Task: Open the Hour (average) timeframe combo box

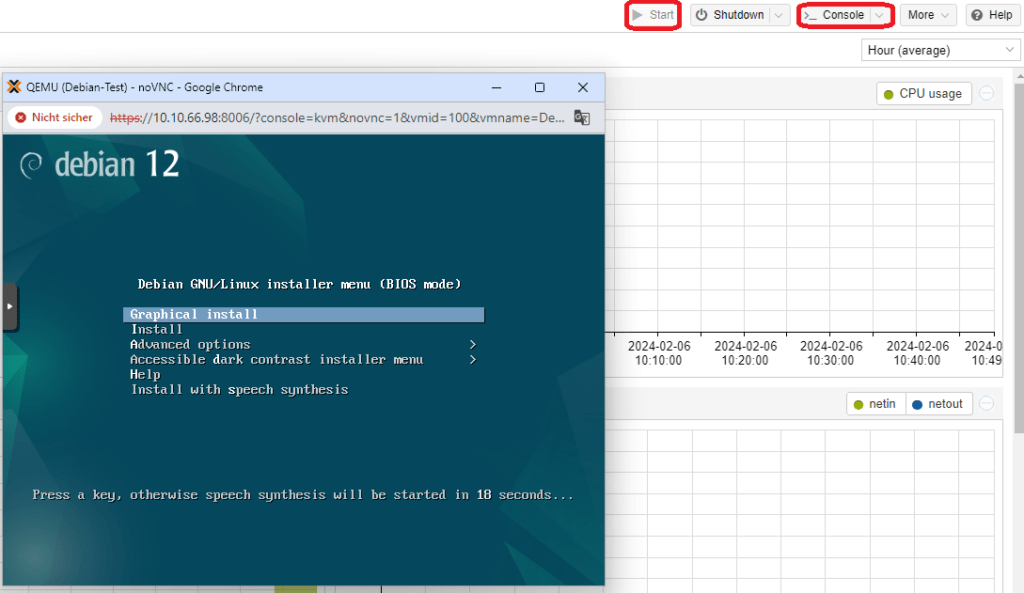Action: point(940,50)
